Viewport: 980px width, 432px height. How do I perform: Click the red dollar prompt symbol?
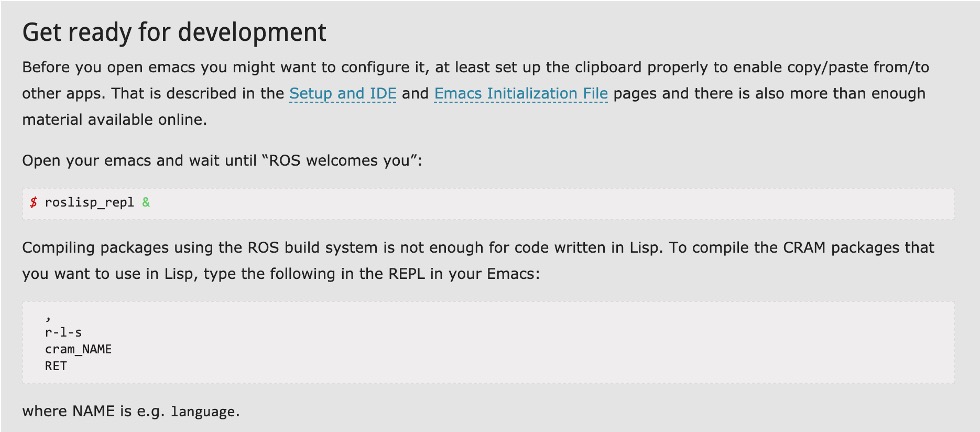[33, 202]
